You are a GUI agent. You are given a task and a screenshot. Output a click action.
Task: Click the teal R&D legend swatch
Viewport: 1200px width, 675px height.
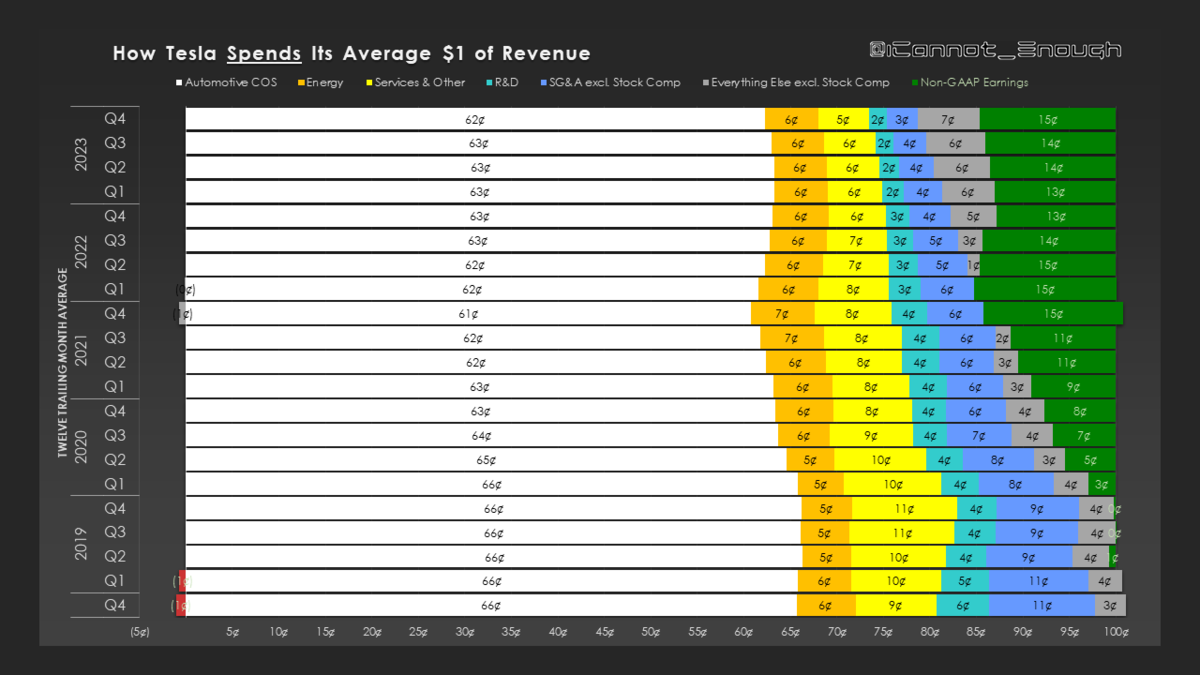point(489,83)
